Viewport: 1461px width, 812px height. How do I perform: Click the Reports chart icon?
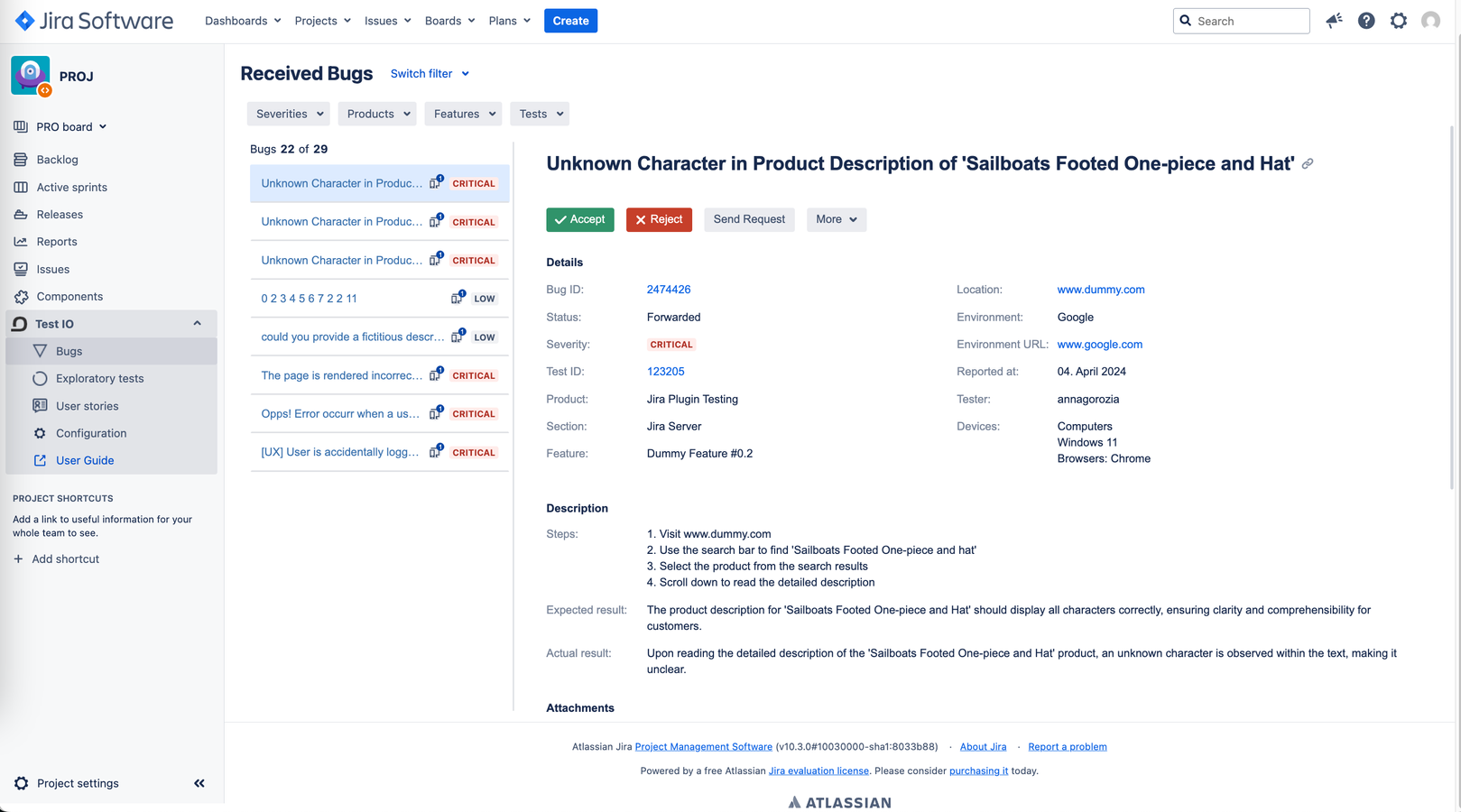(21, 242)
